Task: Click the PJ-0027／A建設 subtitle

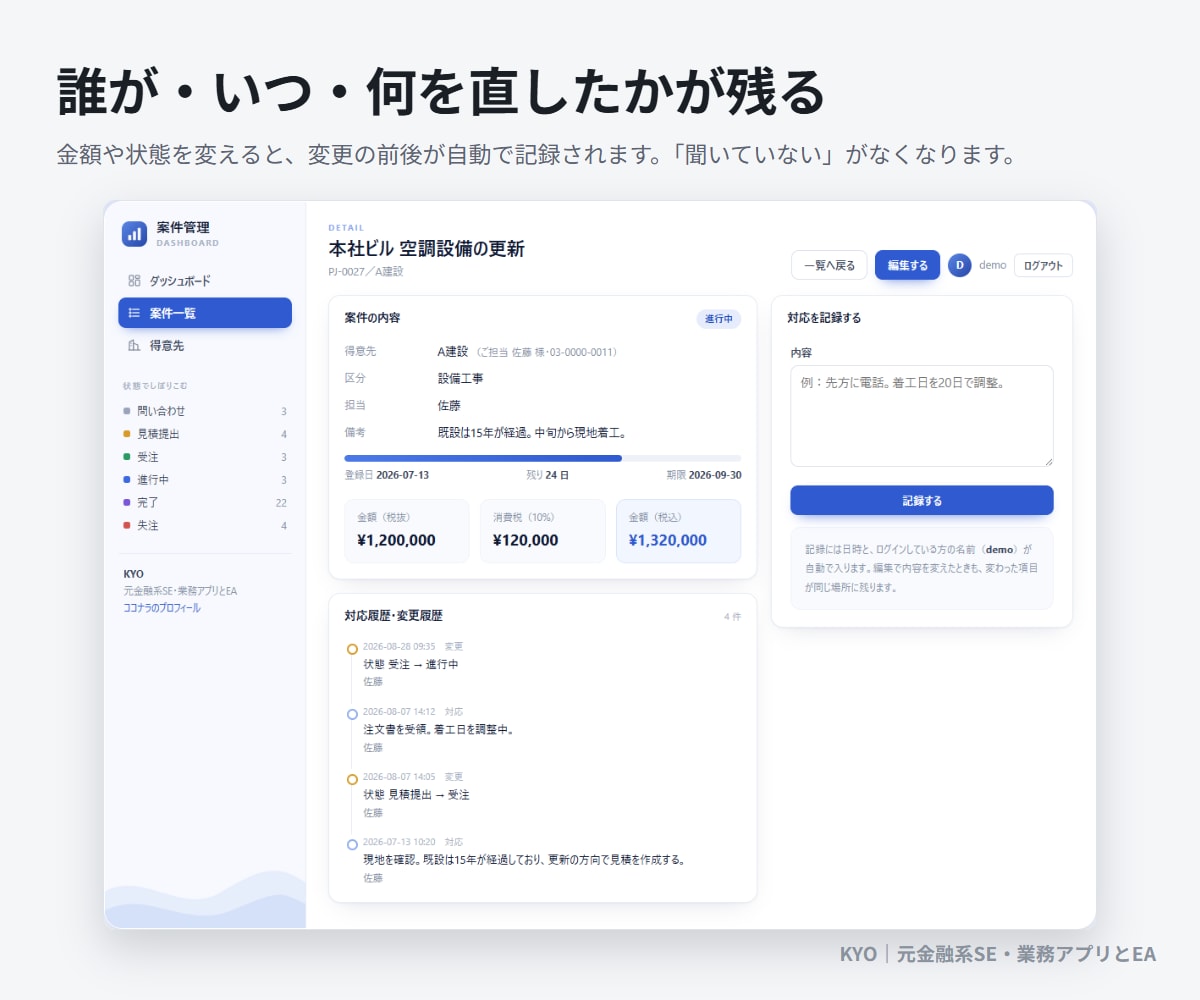Action: click(x=365, y=271)
